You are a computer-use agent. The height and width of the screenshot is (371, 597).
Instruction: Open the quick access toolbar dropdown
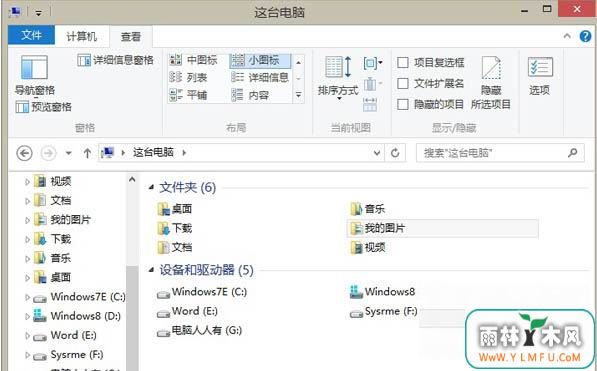coord(38,13)
